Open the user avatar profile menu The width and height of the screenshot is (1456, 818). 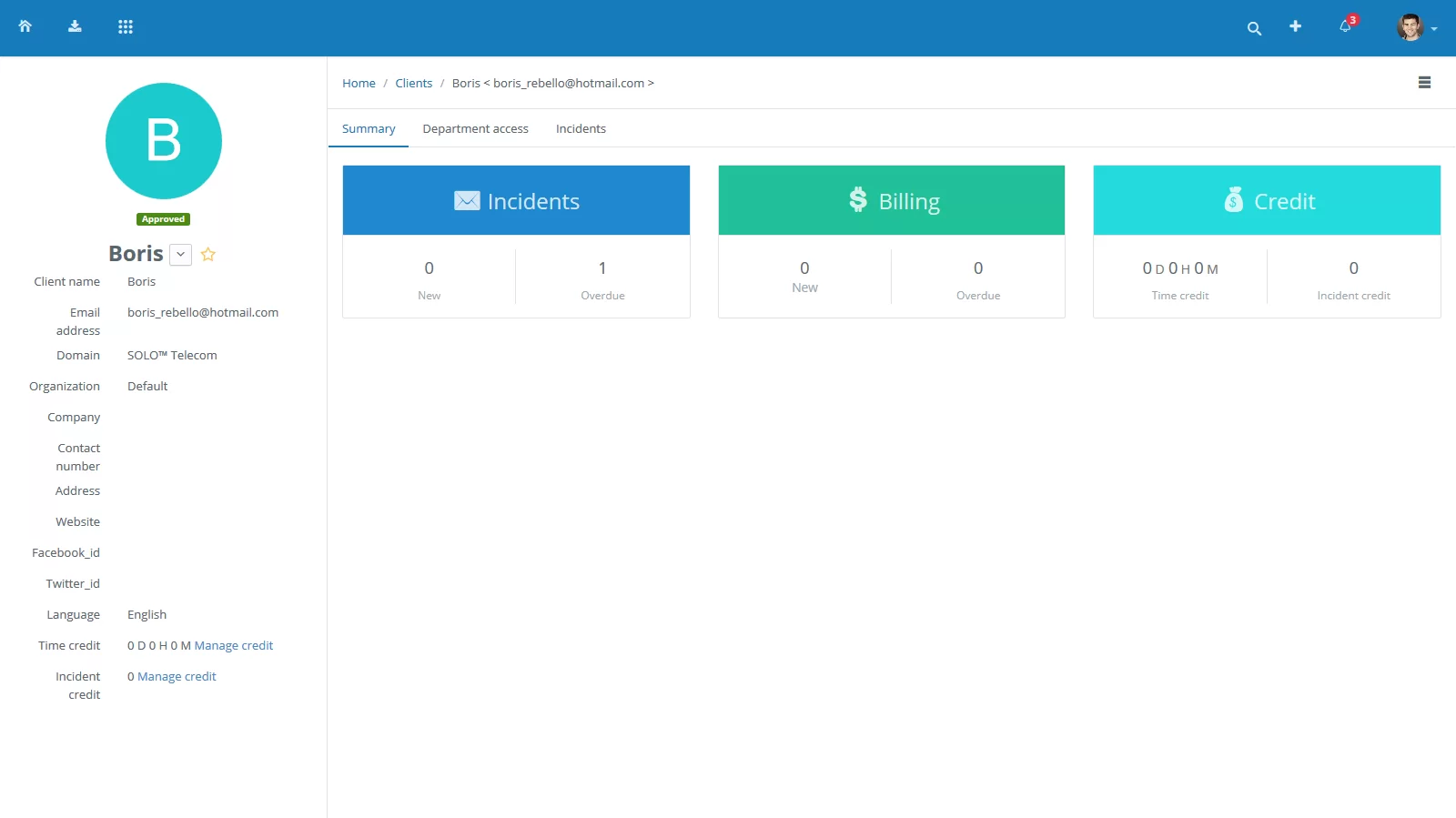(x=1416, y=27)
